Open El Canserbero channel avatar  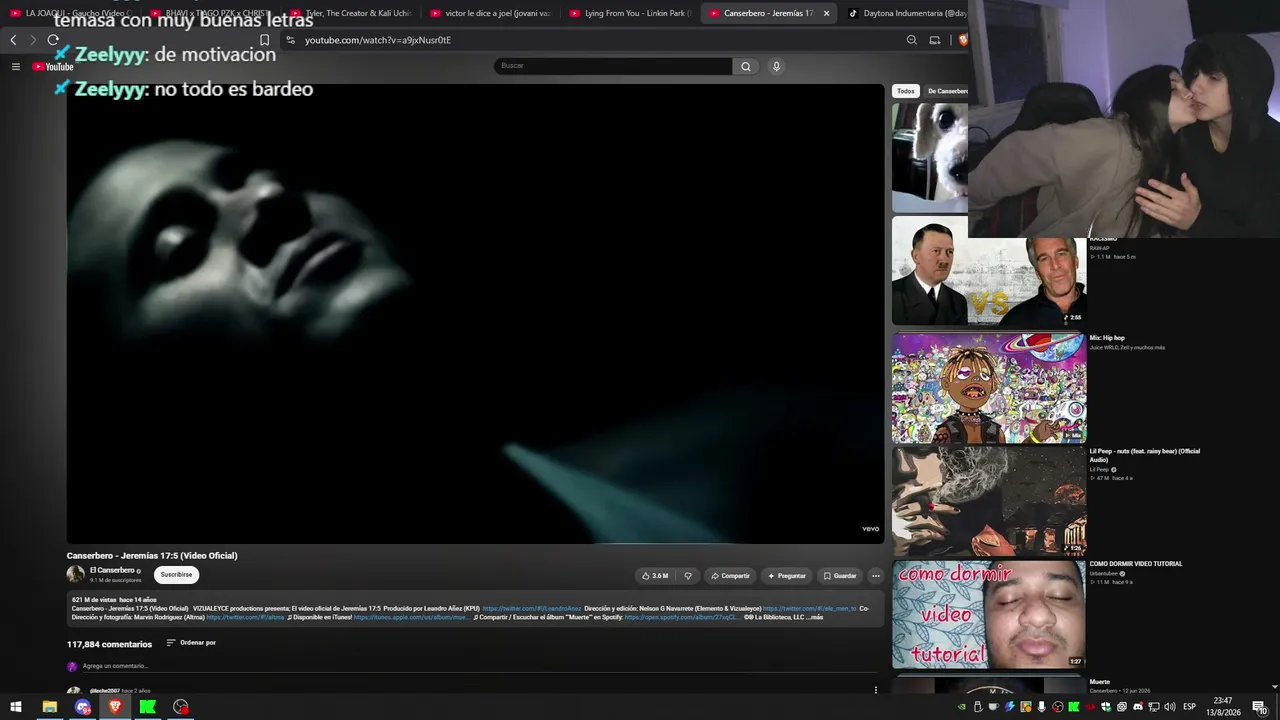pos(76,574)
